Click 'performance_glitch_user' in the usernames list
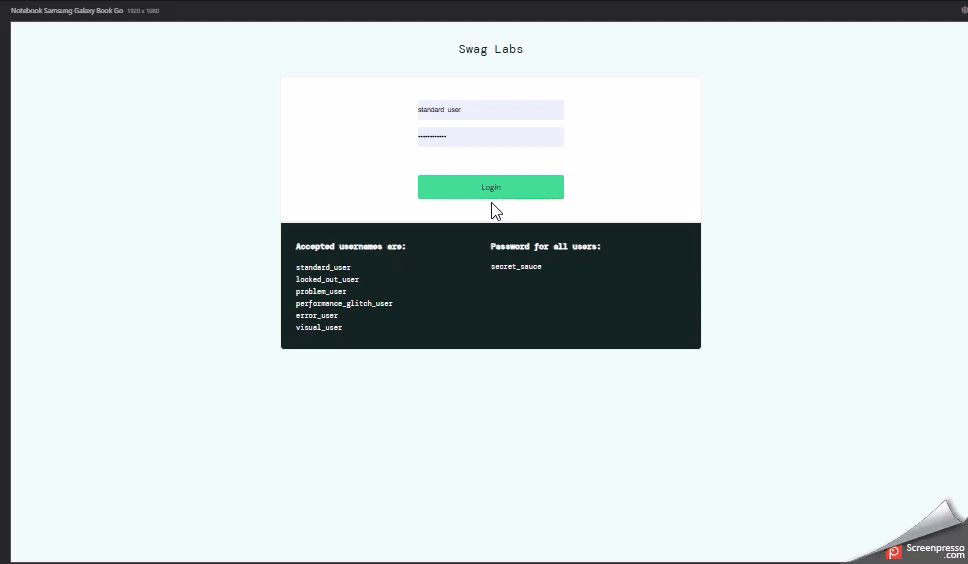Screen dimensions: 968x564 pos(344,304)
